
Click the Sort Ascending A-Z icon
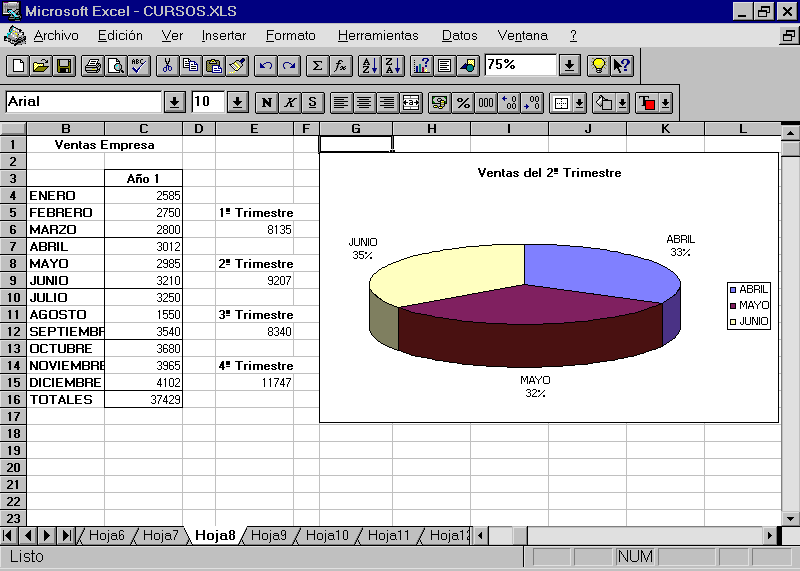tap(369, 66)
